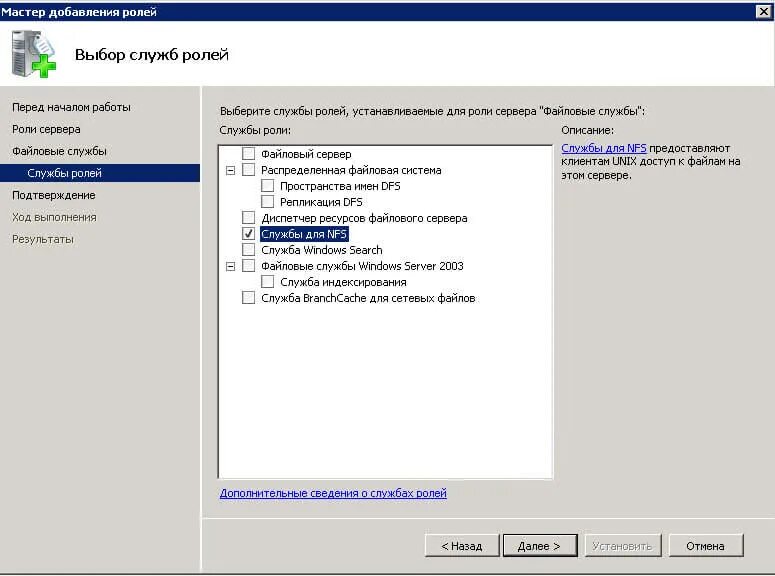775x576 pixels.
Task: Uncheck the Службы для NFS checkbox
Action: click(249, 234)
